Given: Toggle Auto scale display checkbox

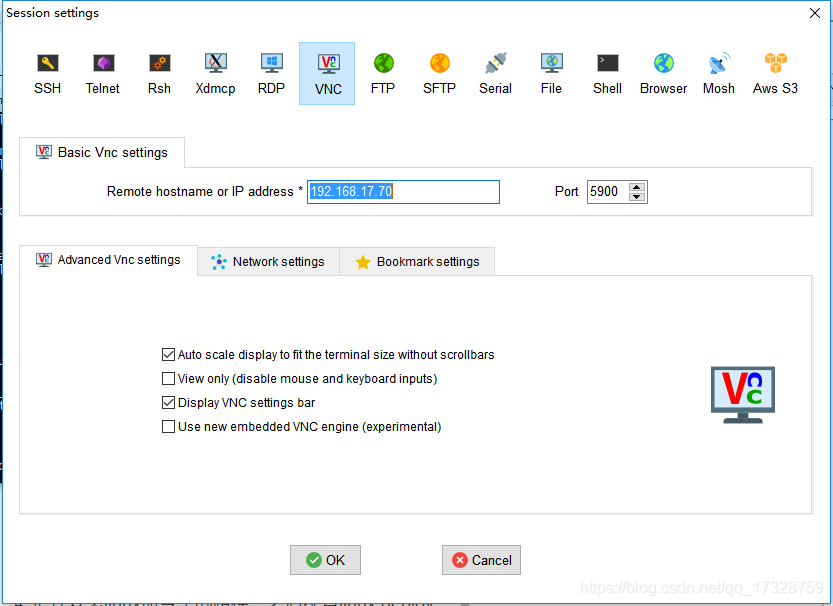Looking at the screenshot, I should (168, 354).
